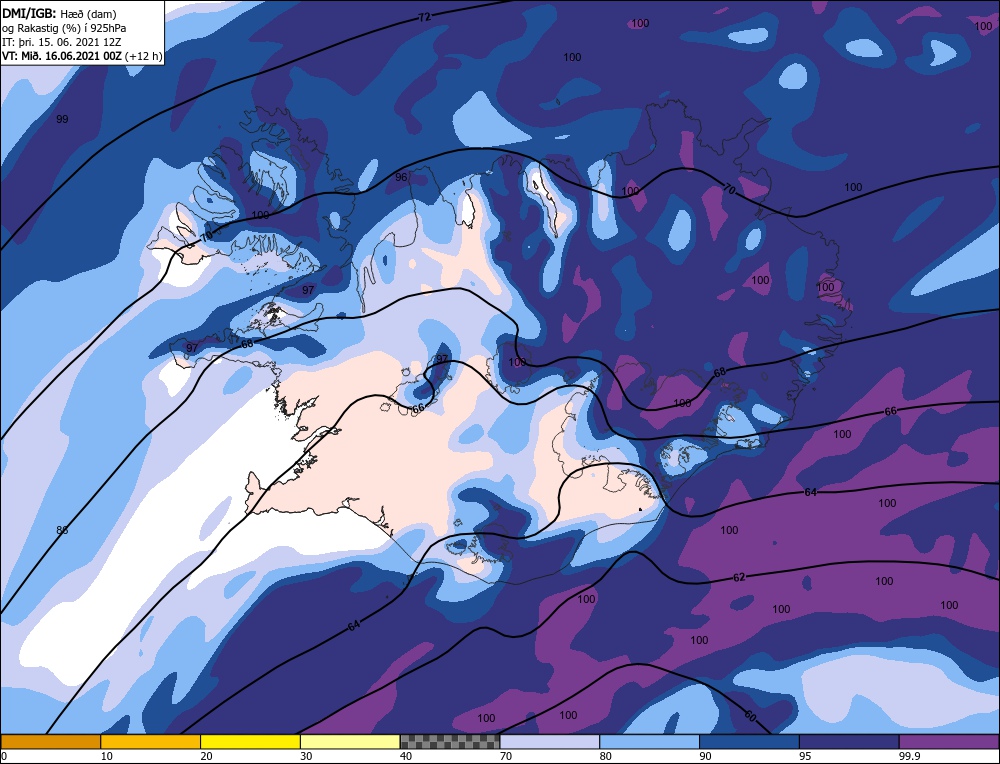
Task: Click the '(+12 h)' forecast offset text
Action: (x=144, y=56)
